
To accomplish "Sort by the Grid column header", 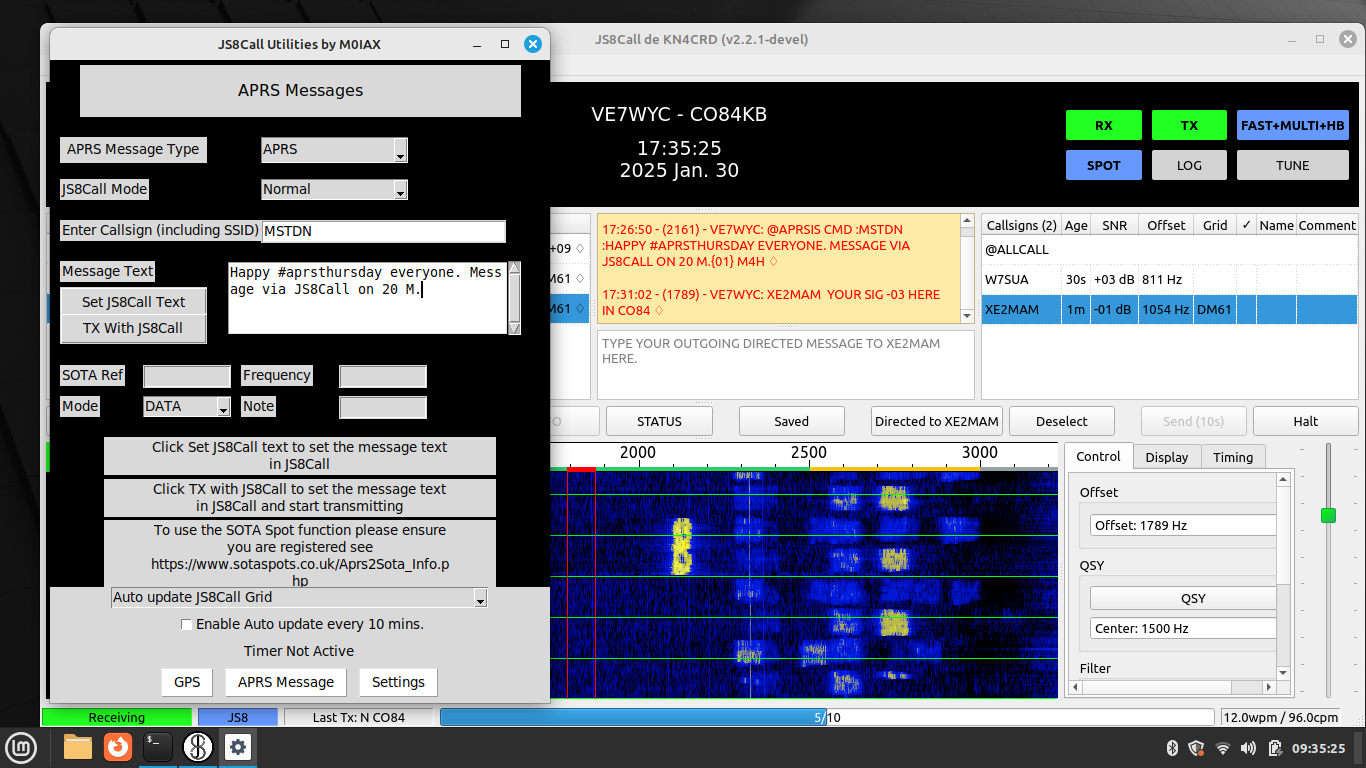I will [x=1215, y=225].
